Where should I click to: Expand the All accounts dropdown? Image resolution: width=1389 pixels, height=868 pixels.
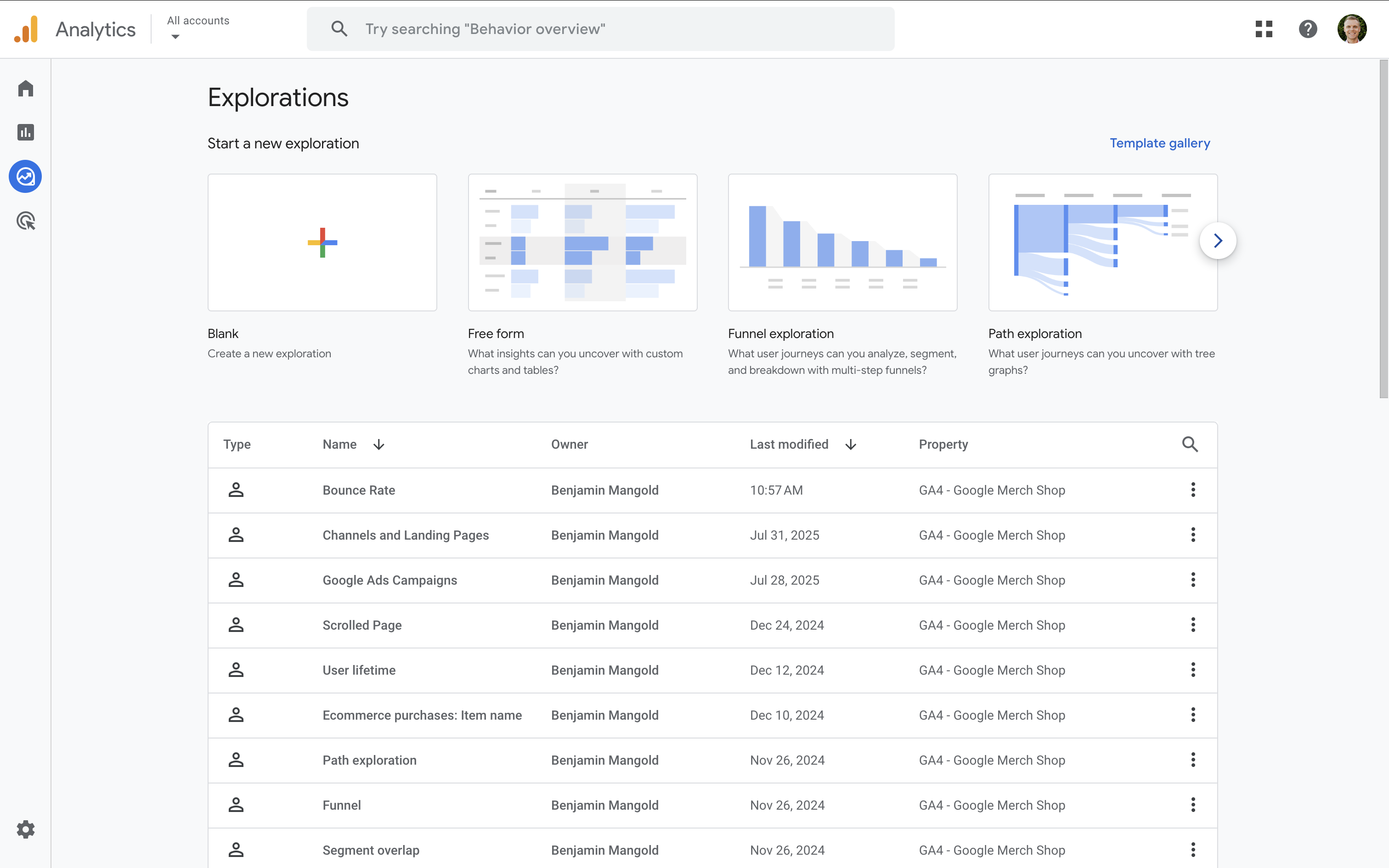coord(198,28)
